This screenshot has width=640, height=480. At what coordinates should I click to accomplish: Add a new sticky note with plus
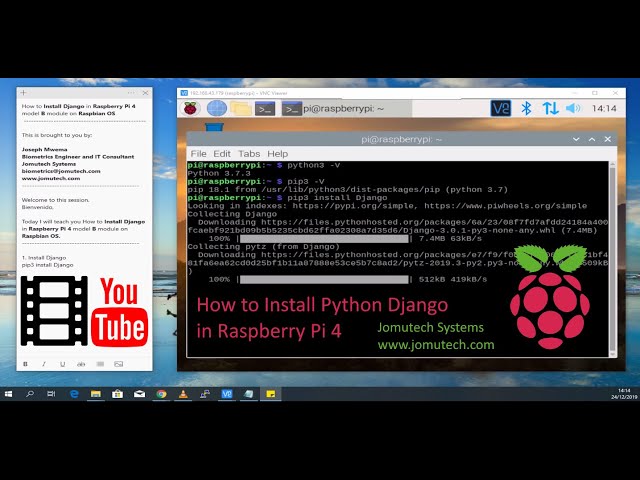(x=23, y=93)
